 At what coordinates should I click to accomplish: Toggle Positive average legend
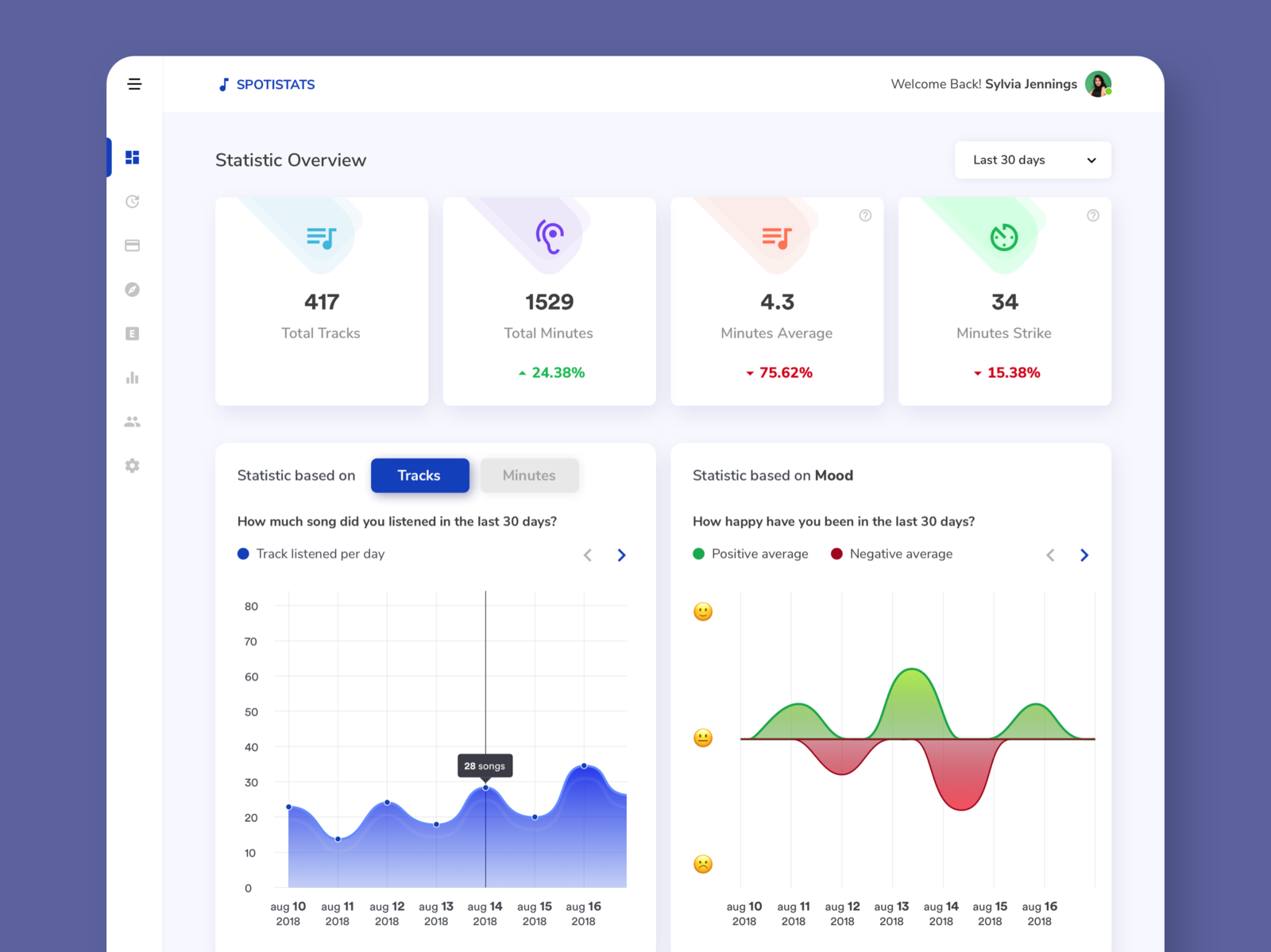pos(751,554)
